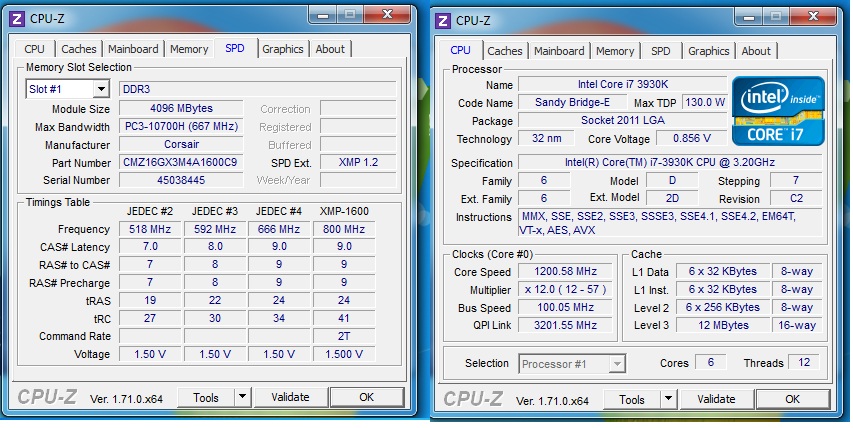Image resolution: width=853 pixels, height=428 pixels.
Task: Click the Corsair manufacturer field
Action: (x=181, y=144)
